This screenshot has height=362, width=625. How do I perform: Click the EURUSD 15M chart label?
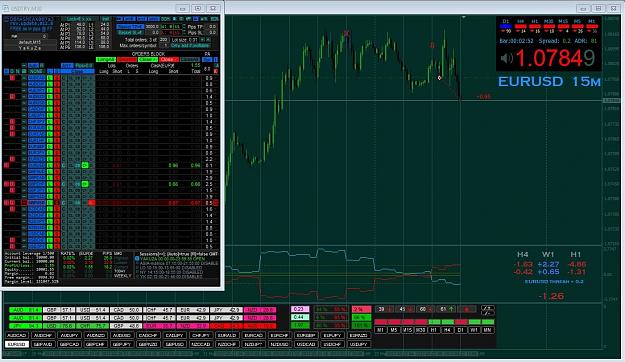pyautogui.click(x=549, y=81)
